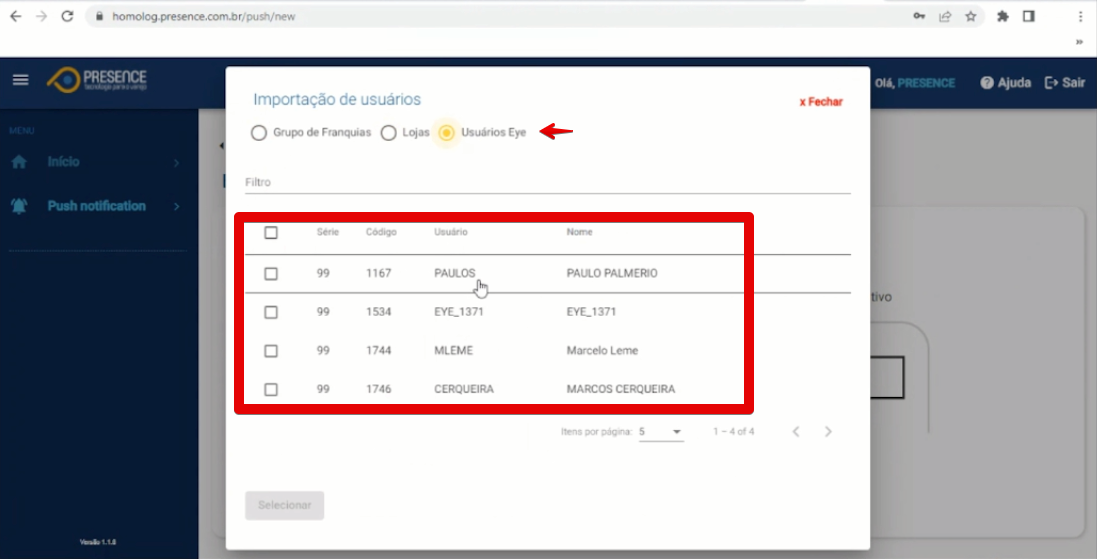Expand the Início chevron
This screenshot has height=559, width=1097.
(176, 162)
